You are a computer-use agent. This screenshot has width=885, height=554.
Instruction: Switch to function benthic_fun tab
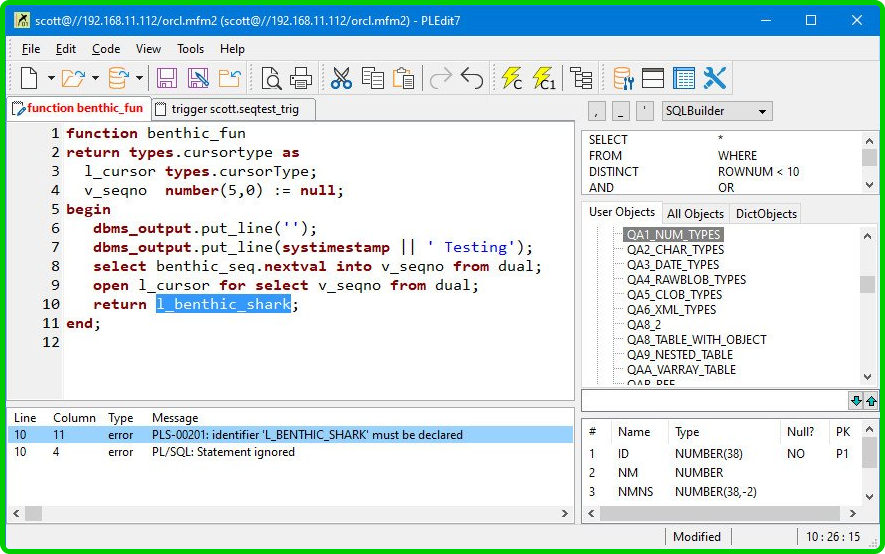[x=79, y=108]
